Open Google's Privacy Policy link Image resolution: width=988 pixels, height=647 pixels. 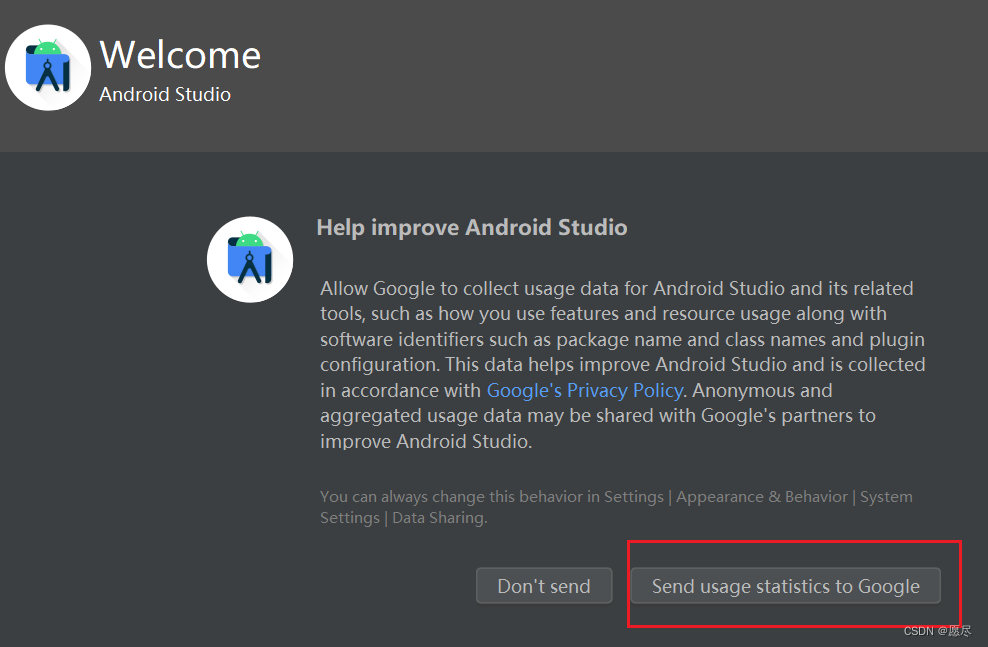[584, 390]
